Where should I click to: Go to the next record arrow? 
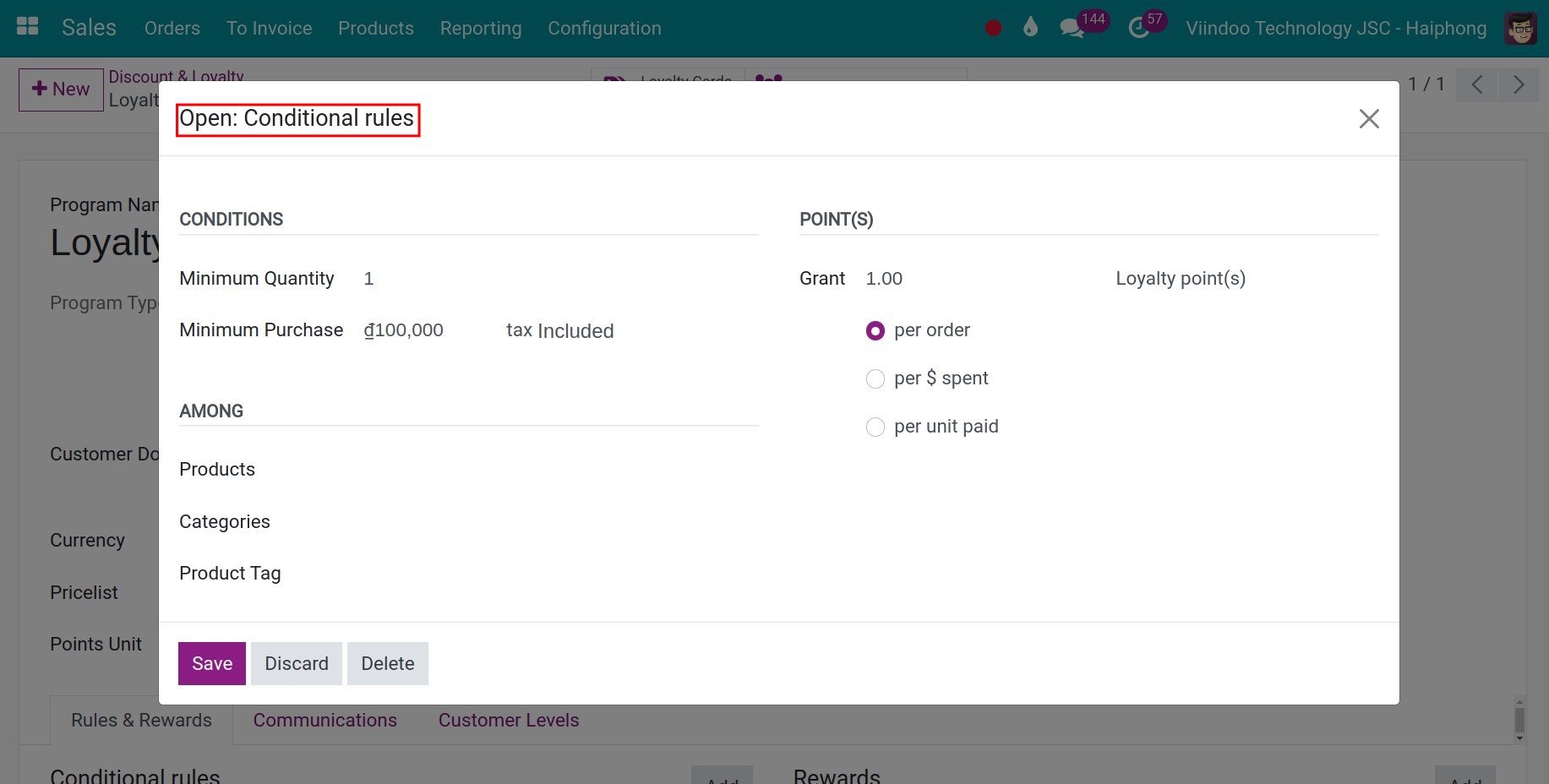click(1519, 84)
